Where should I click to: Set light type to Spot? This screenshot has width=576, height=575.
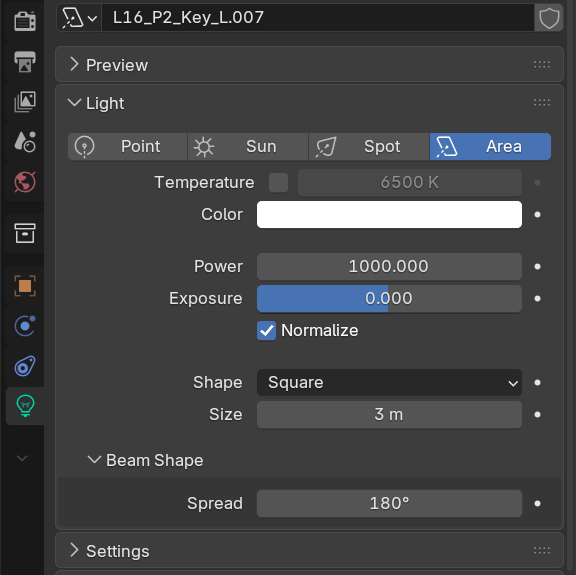[369, 147]
